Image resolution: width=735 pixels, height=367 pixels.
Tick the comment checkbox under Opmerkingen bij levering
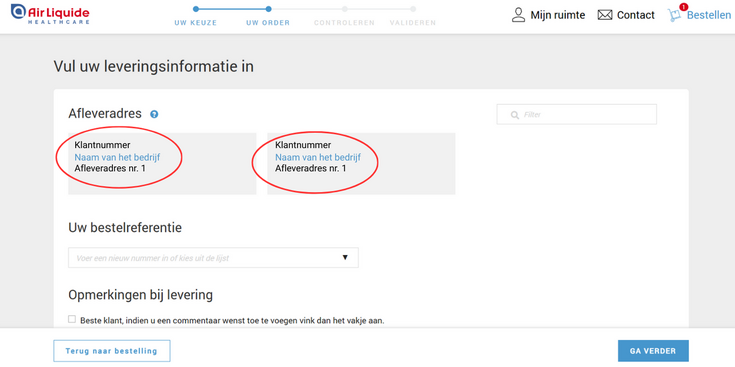coord(72,319)
